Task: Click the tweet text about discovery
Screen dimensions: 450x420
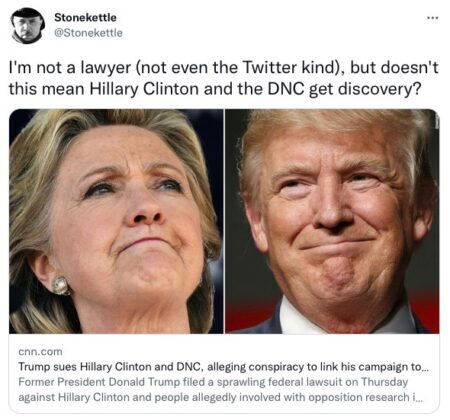Action: [223, 78]
